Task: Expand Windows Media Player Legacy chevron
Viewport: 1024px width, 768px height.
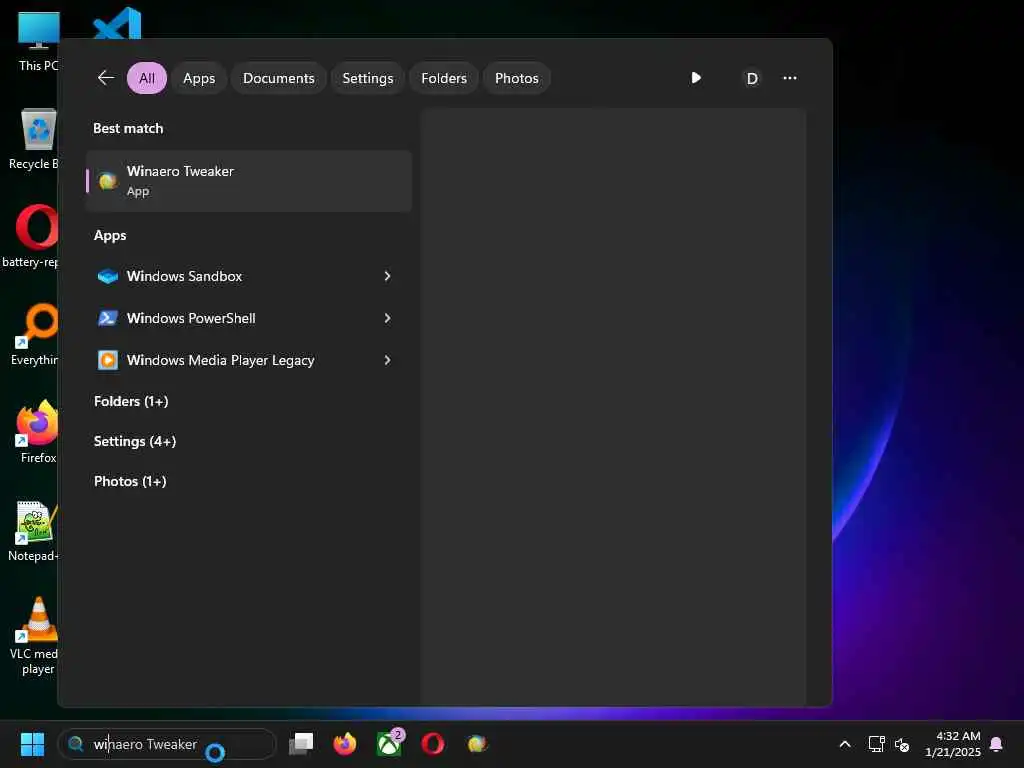Action: point(387,360)
